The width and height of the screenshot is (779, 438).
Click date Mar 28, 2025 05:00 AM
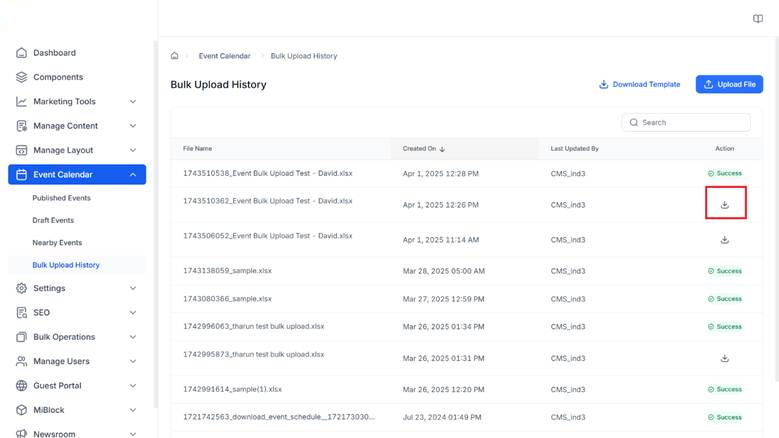tap(444, 271)
